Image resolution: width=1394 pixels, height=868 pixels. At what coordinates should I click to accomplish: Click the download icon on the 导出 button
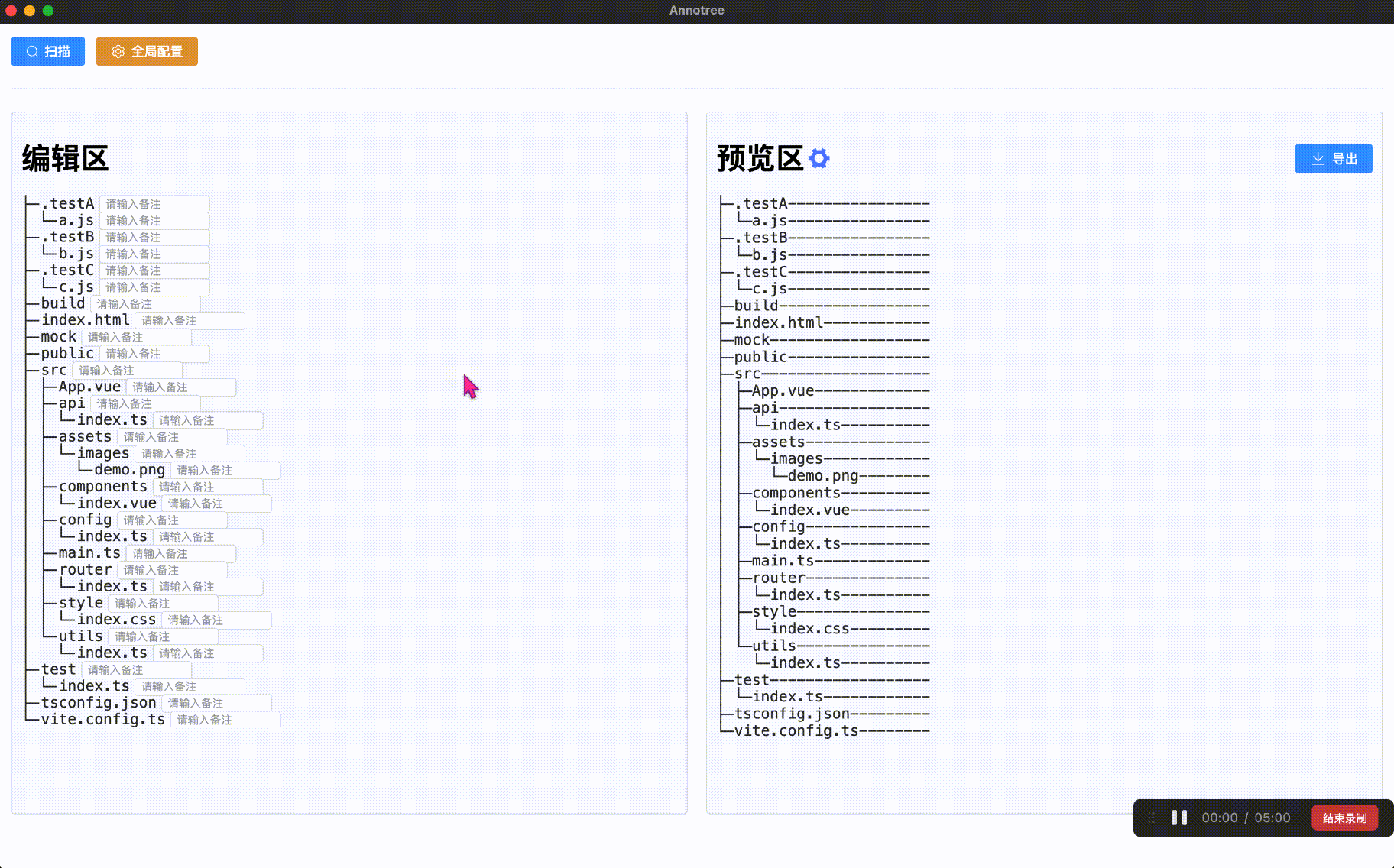click(1316, 158)
